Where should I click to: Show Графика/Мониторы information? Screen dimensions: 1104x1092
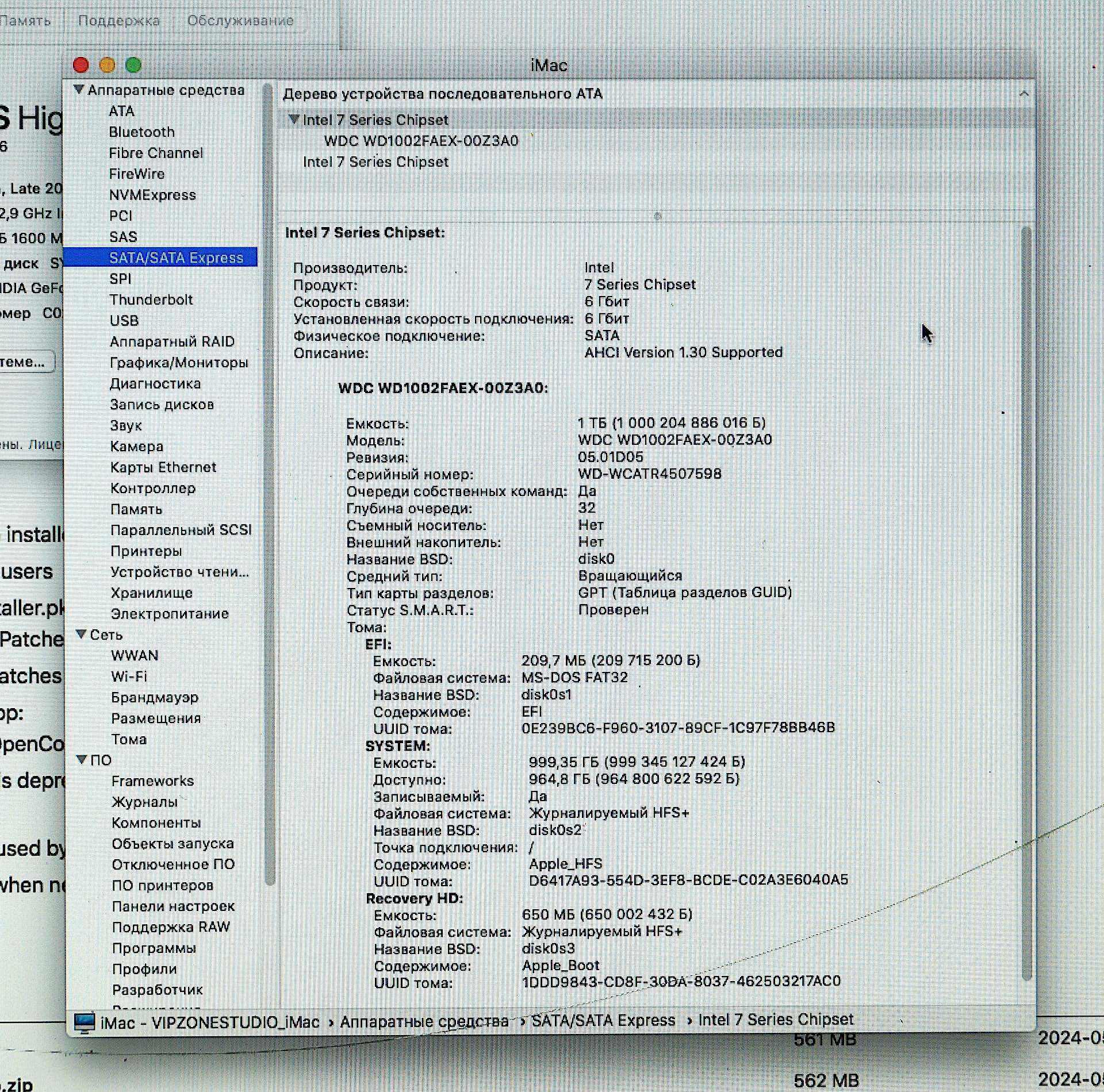pos(179,363)
